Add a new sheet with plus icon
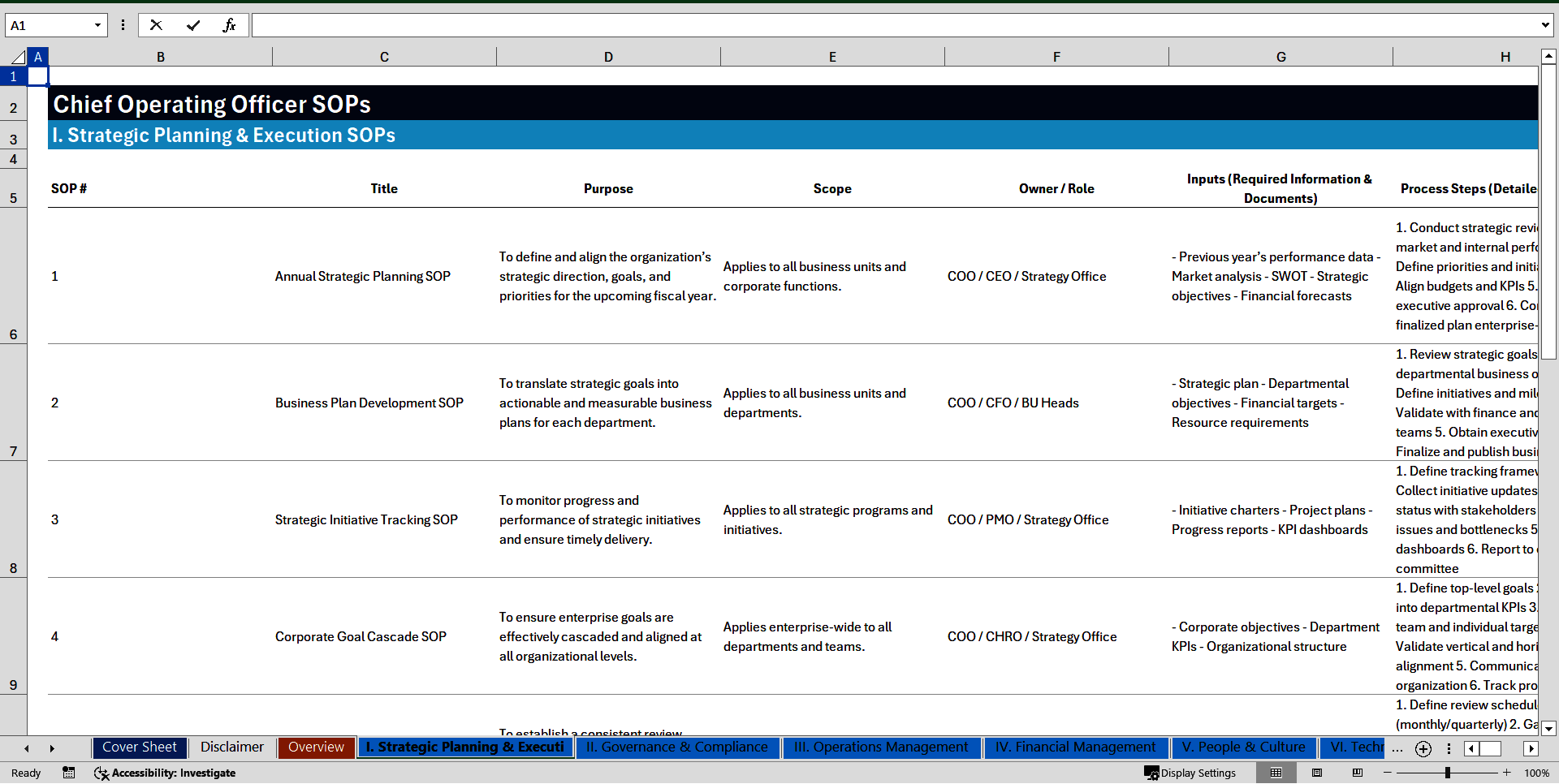 point(1423,748)
